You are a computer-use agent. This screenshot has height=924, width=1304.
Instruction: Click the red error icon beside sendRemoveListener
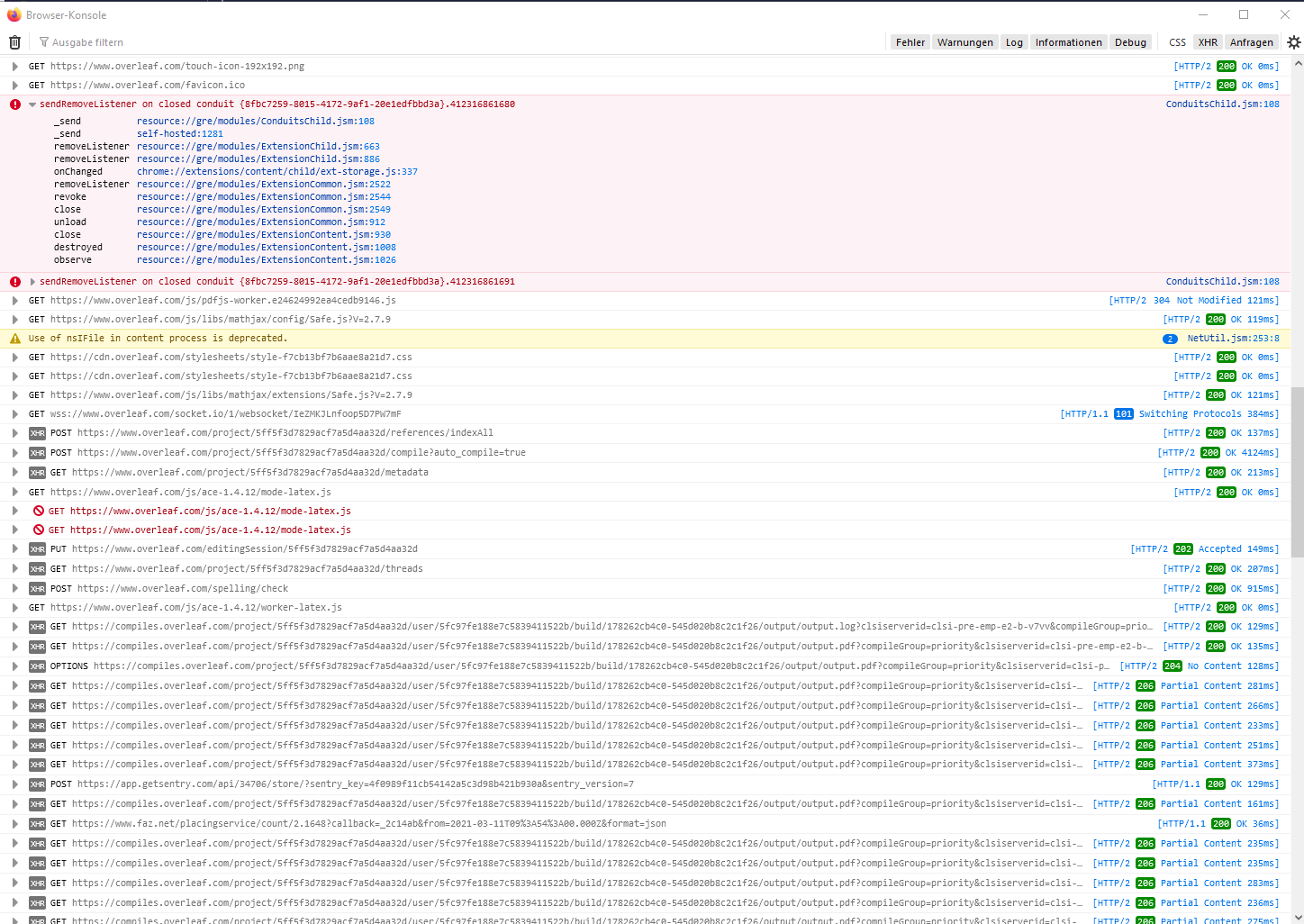click(14, 104)
